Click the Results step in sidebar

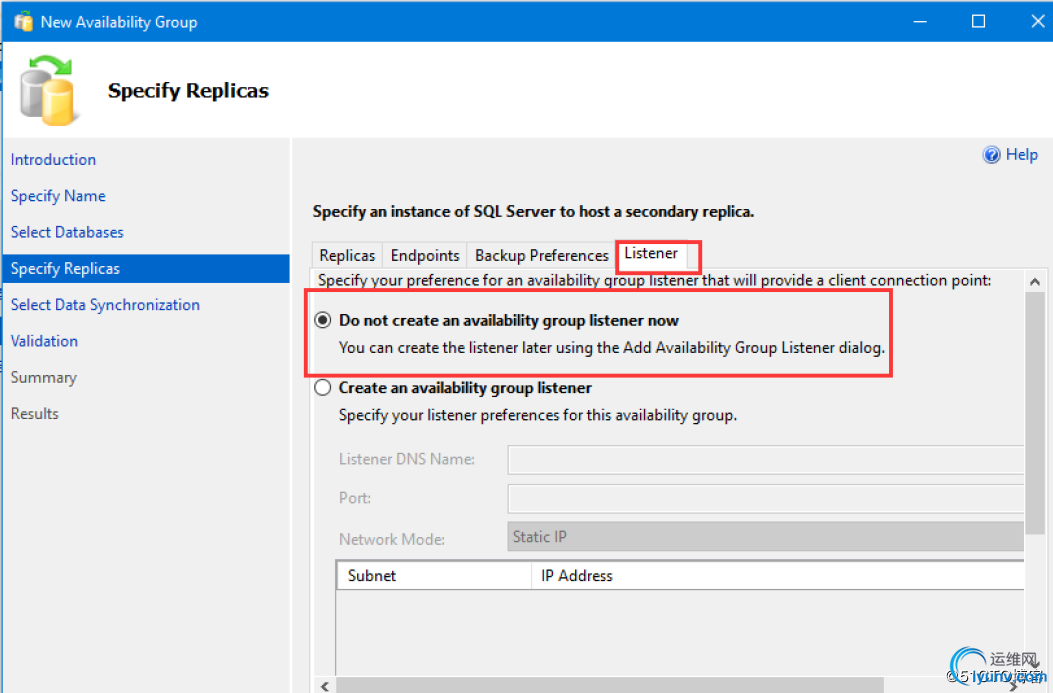(x=35, y=414)
